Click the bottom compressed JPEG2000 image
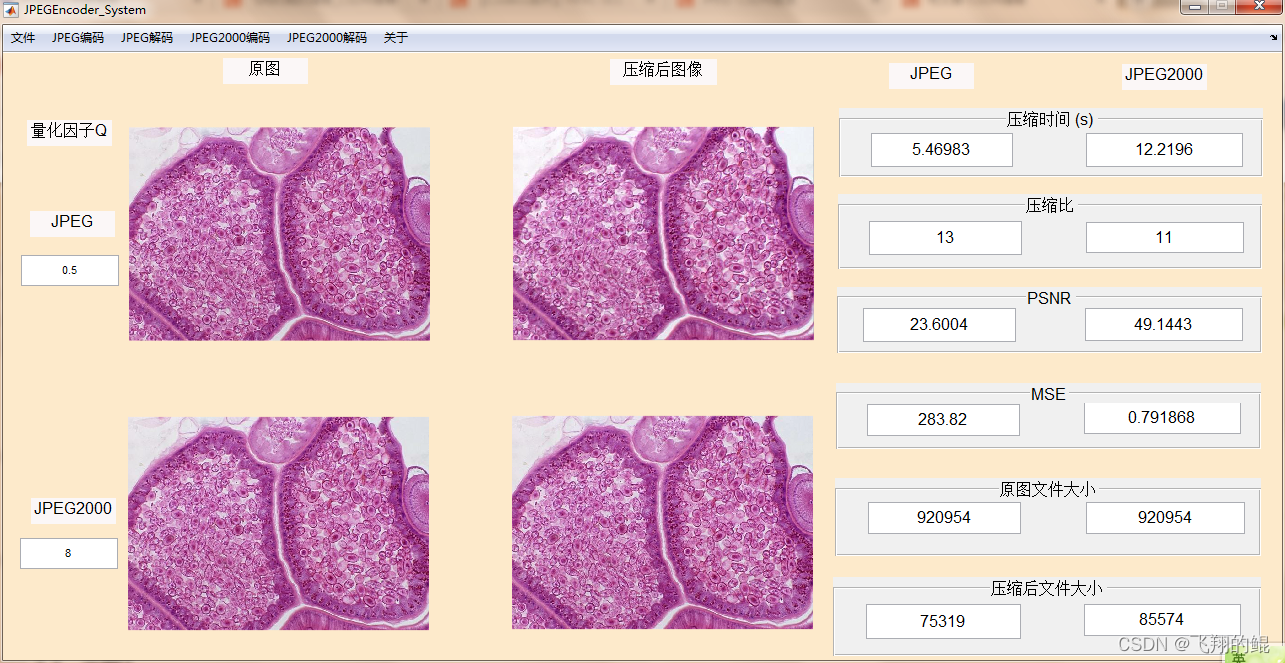The width and height of the screenshot is (1285, 663). [x=662, y=522]
